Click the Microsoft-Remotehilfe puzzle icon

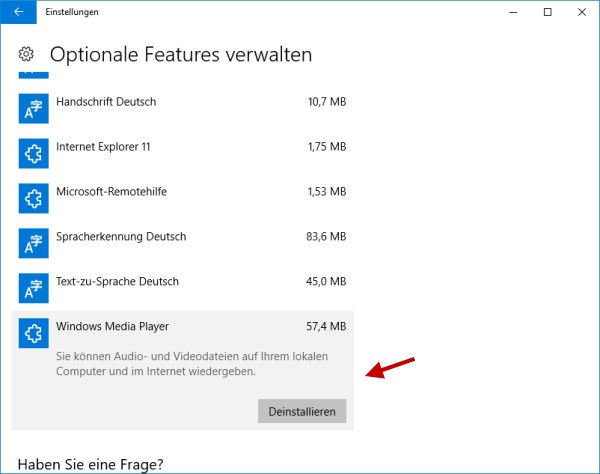click(x=34, y=199)
